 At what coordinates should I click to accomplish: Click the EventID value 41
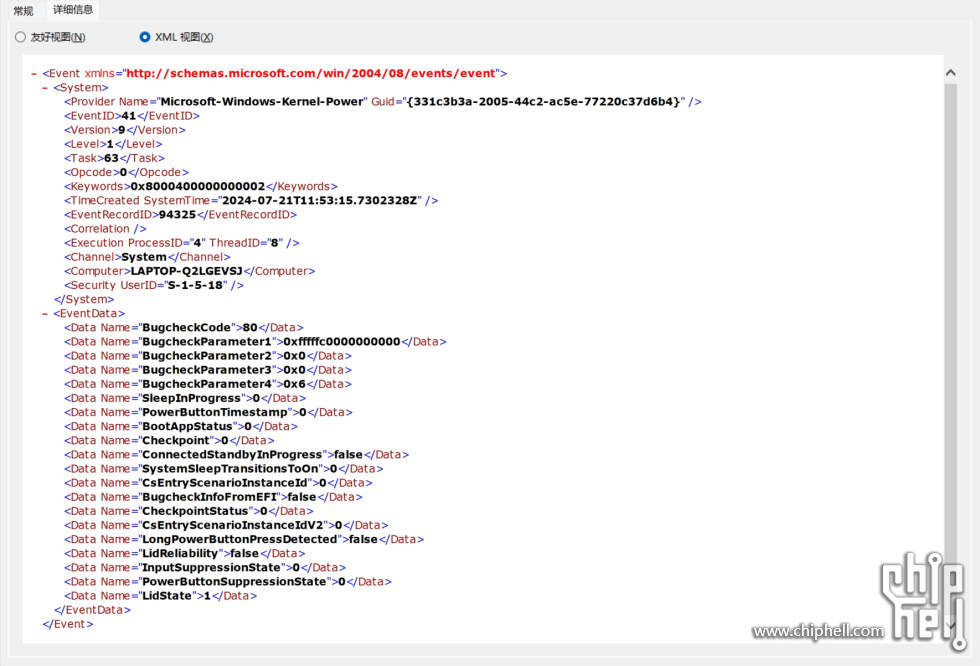point(129,116)
